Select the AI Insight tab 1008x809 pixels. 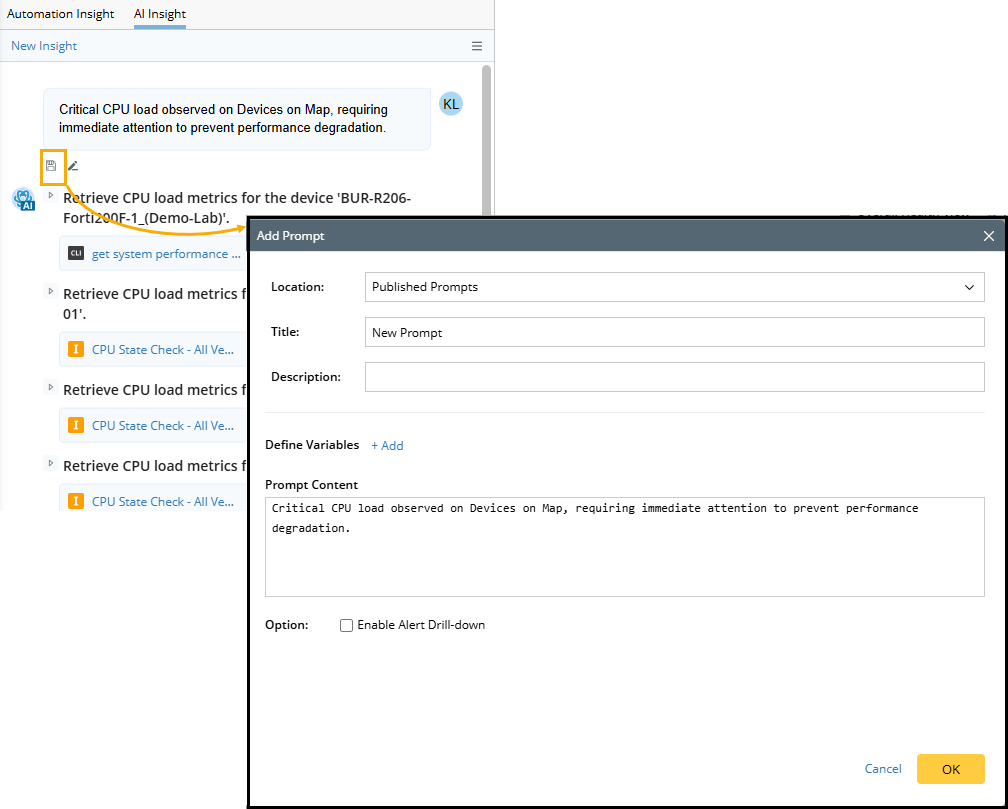[160, 15]
